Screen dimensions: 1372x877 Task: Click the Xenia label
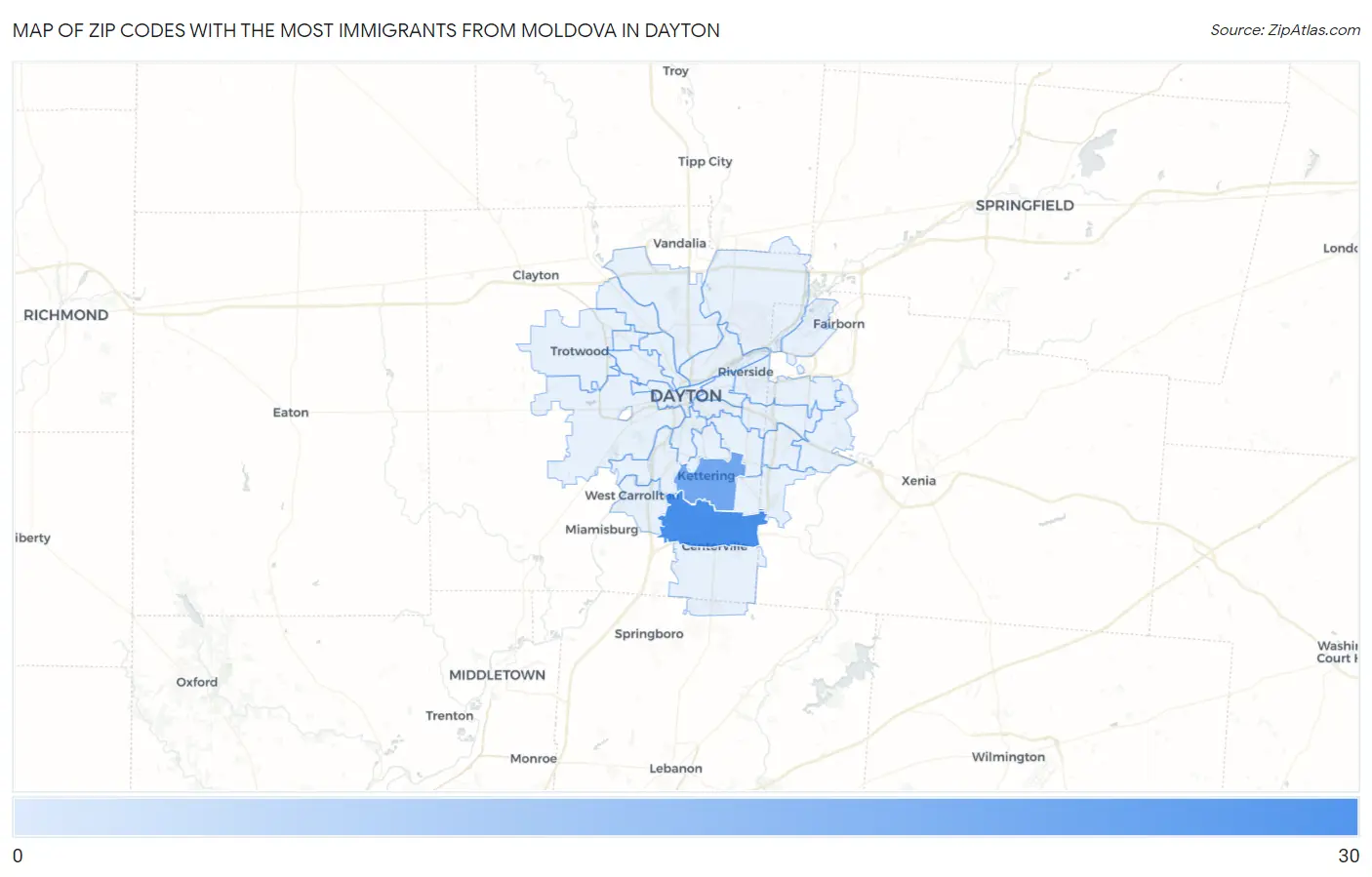pos(918,481)
